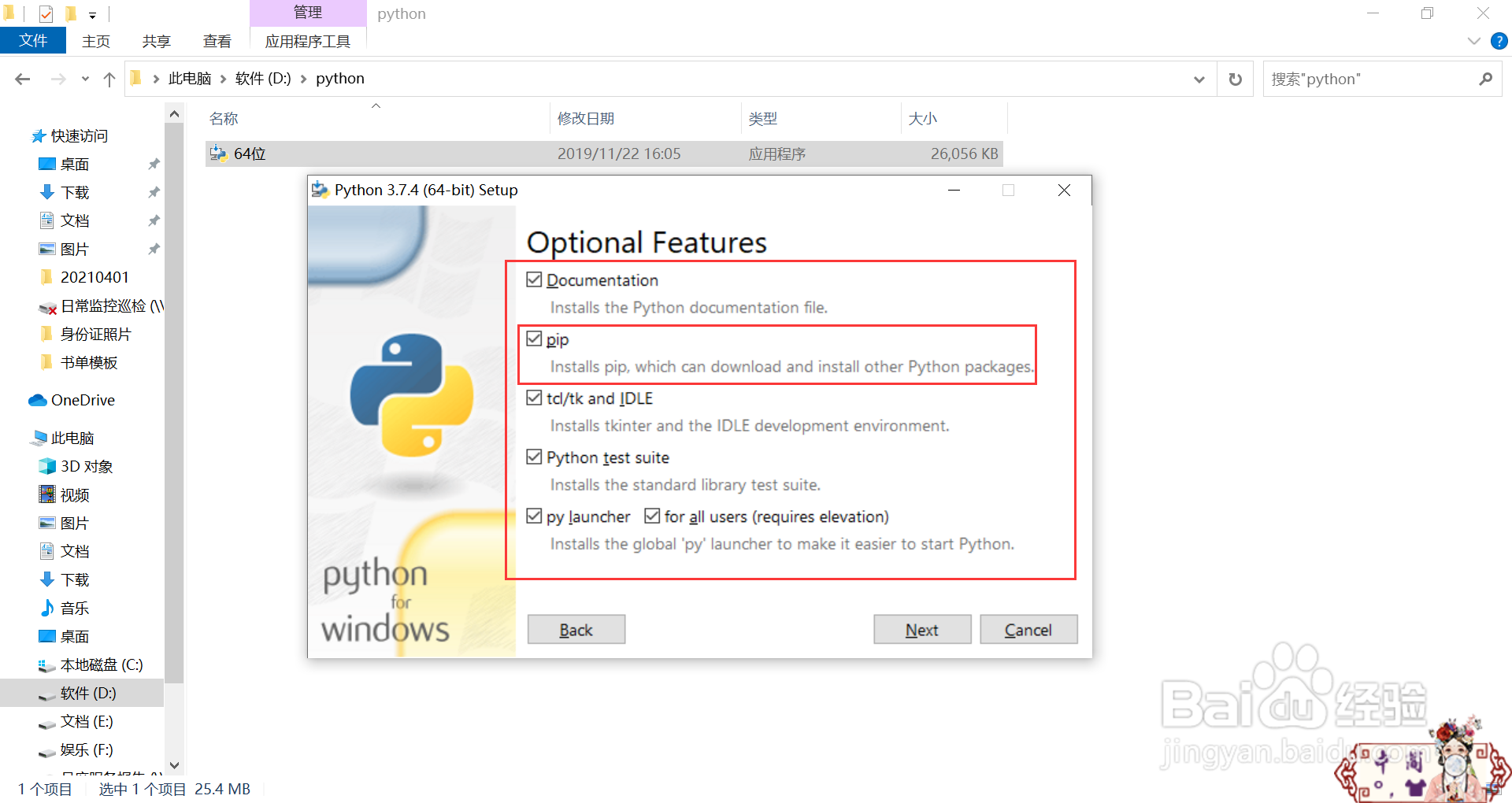Screen dimensions: 1512x803
Task: Open the quick access toolbar customize dropdown
Action: click(92, 14)
